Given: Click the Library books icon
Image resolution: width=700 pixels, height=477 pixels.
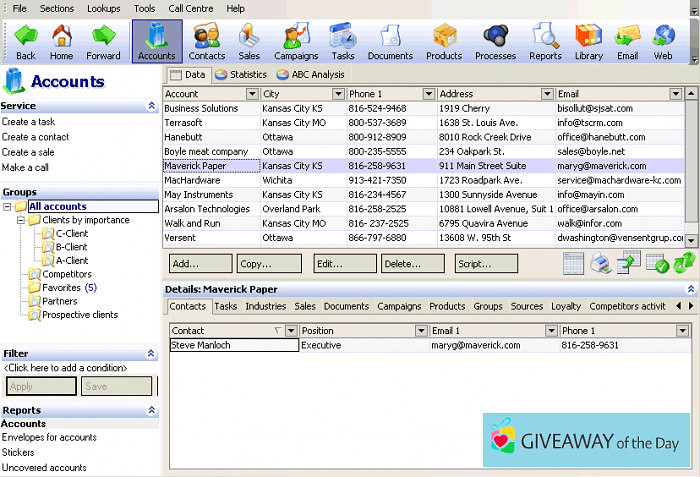Looking at the screenshot, I should (x=588, y=41).
